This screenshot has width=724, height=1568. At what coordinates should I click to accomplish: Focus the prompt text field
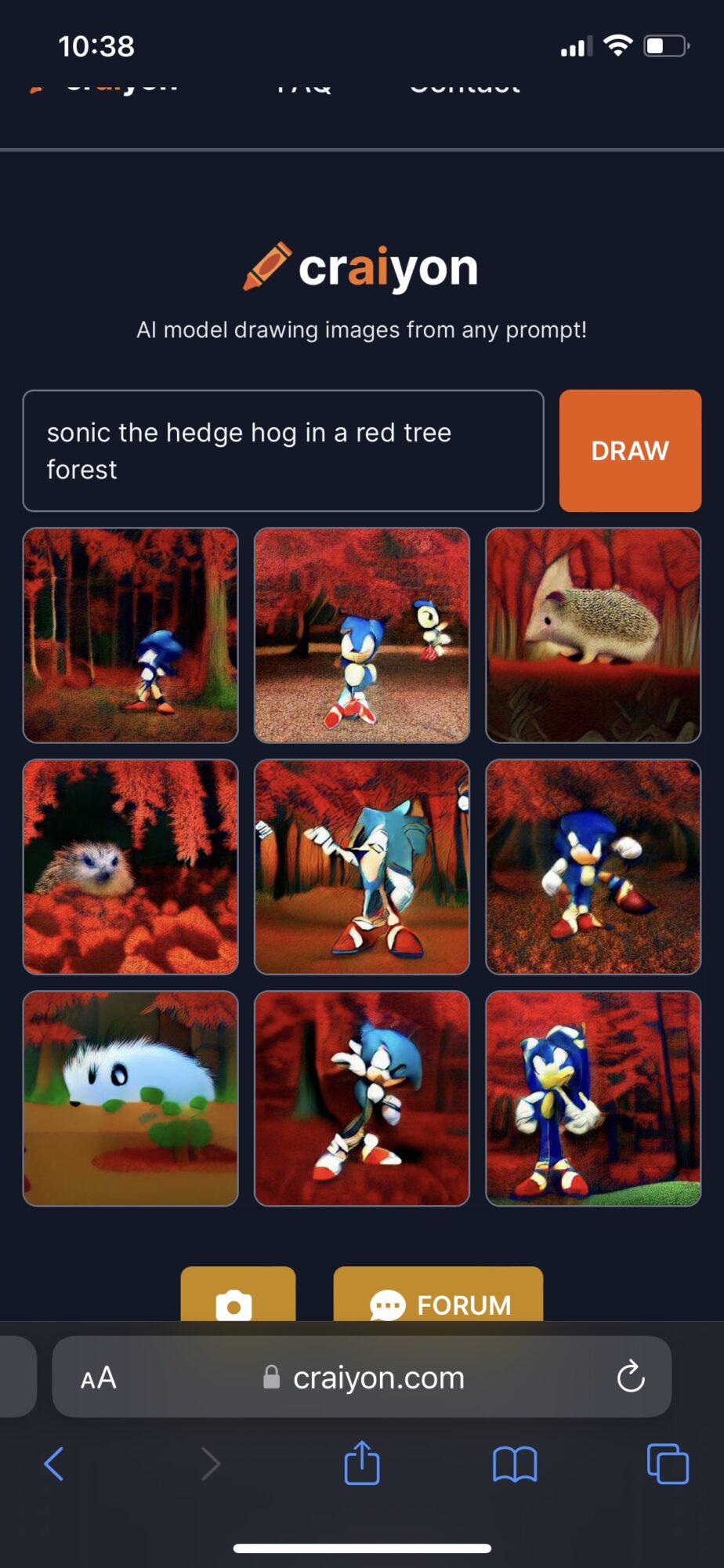tap(284, 451)
